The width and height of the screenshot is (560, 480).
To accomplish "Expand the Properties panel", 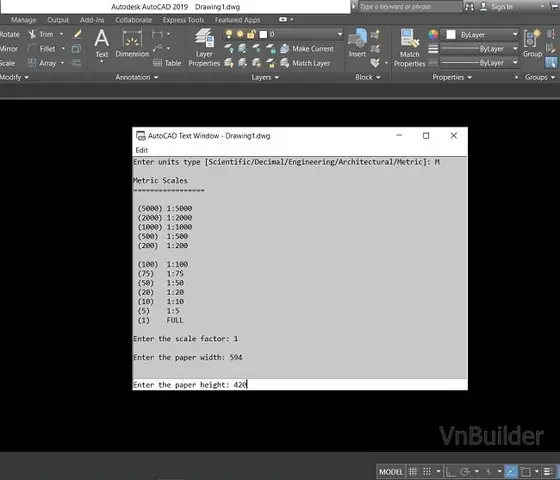I will click(x=452, y=77).
